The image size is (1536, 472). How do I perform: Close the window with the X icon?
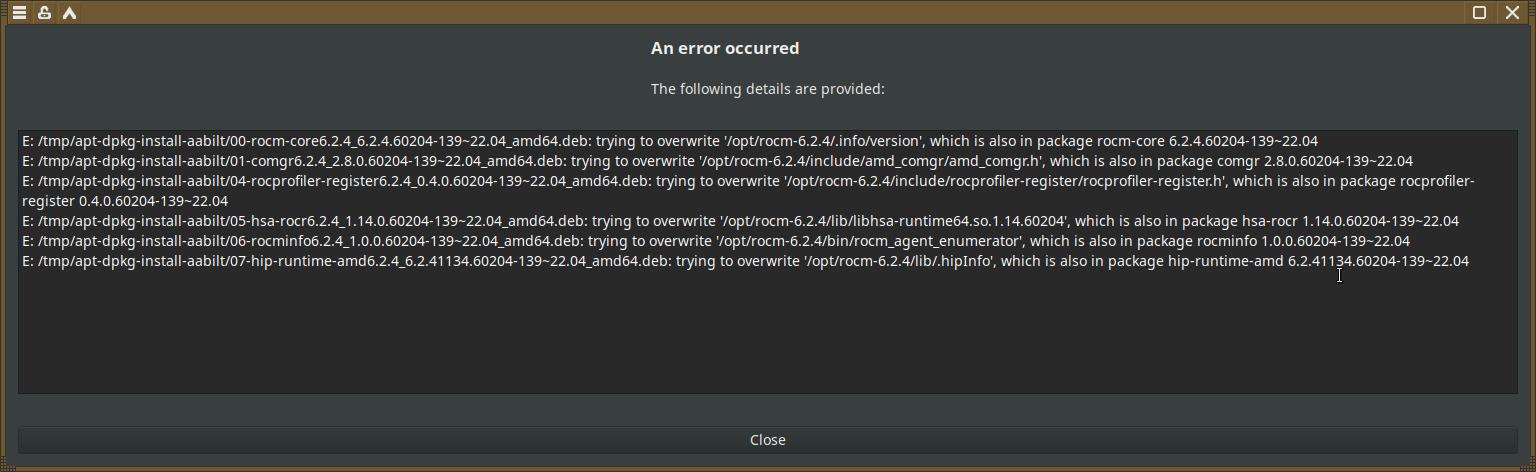tap(1513, 13)
